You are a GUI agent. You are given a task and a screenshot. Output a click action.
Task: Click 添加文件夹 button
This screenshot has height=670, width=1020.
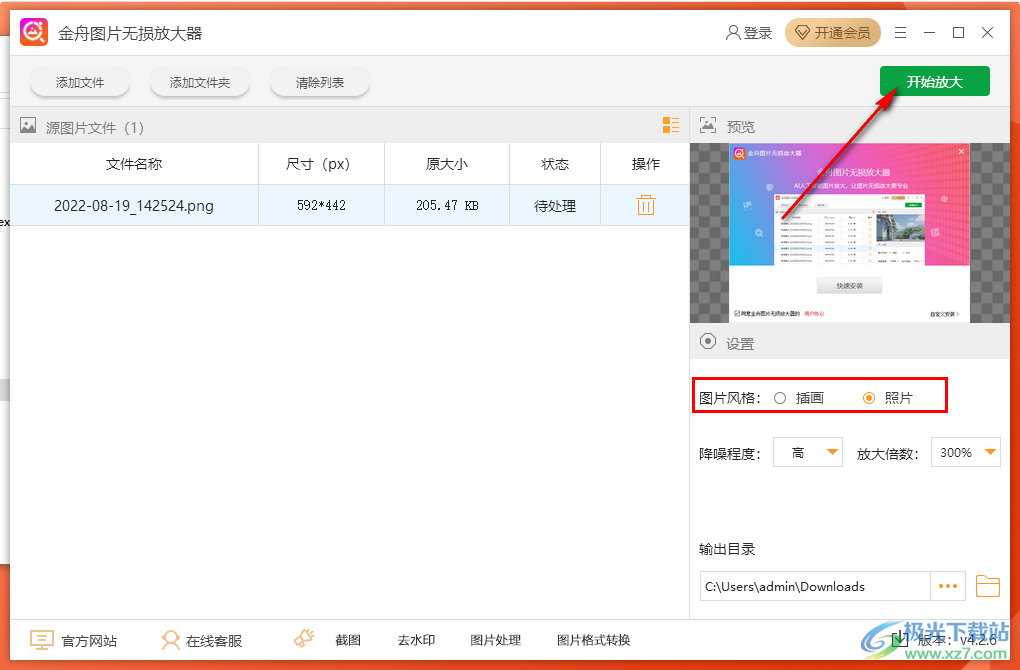200,83
